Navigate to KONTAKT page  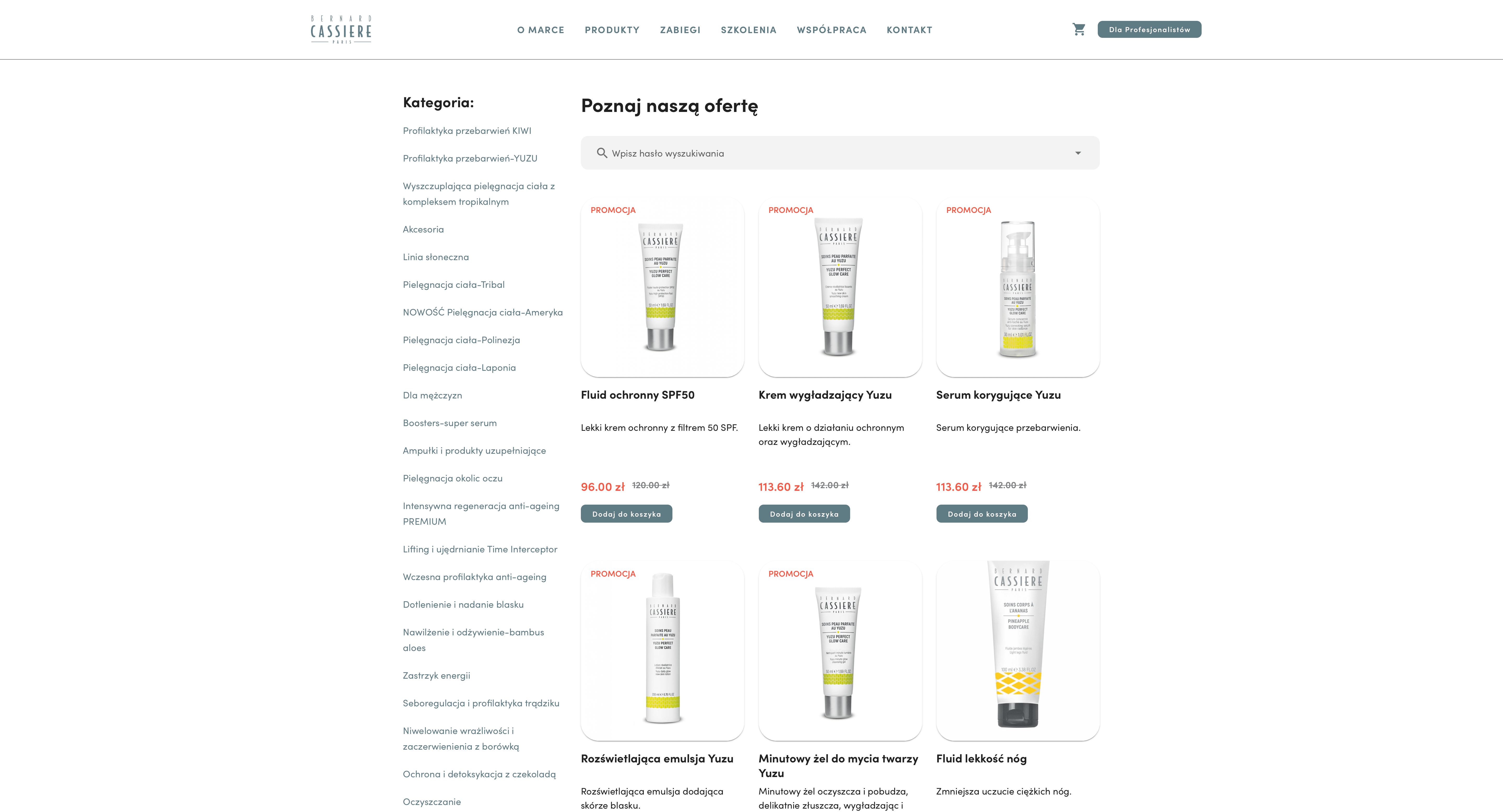tap(909, 30)
